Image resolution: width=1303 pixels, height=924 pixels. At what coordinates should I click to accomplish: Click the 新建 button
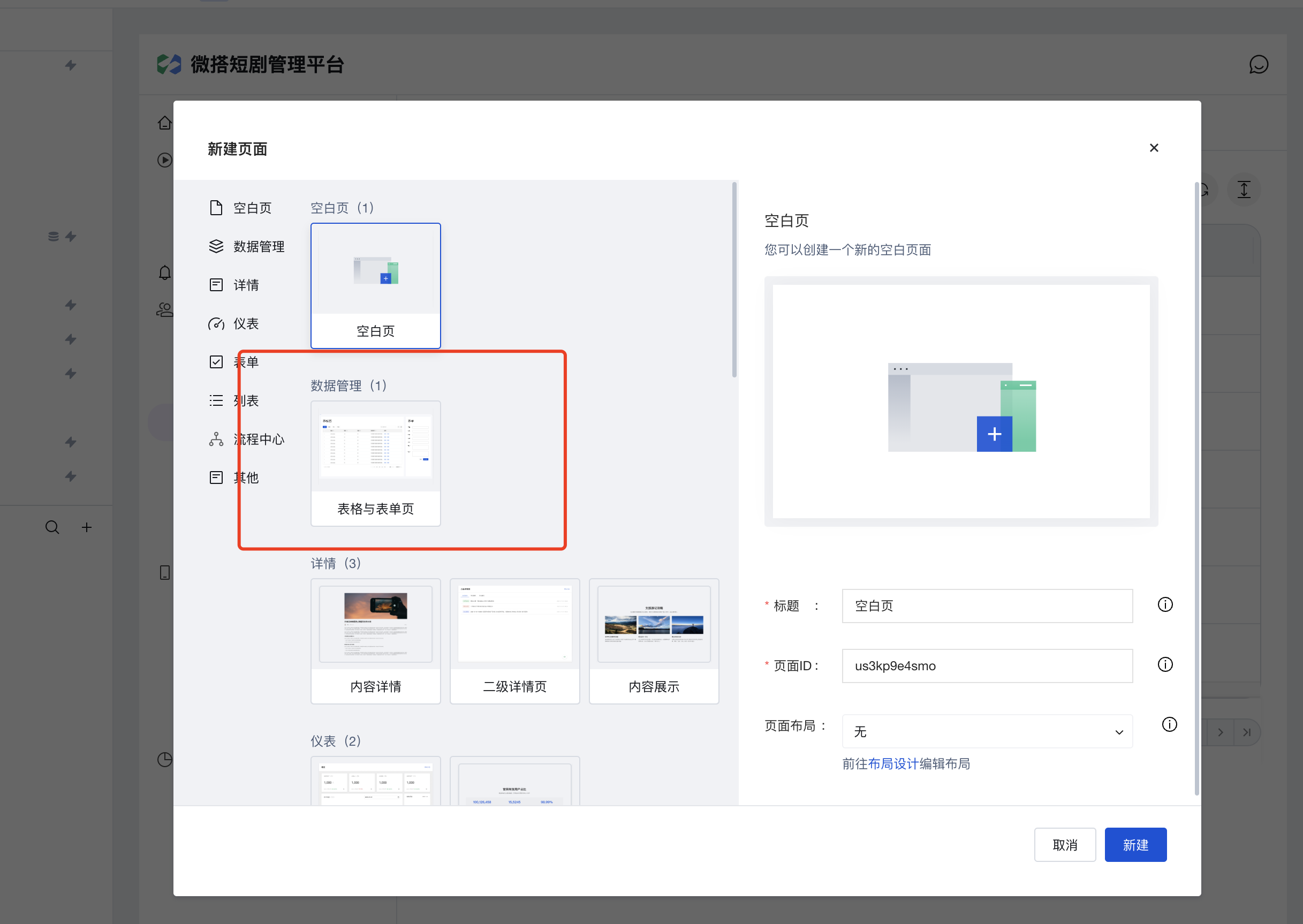(1134, 844)
